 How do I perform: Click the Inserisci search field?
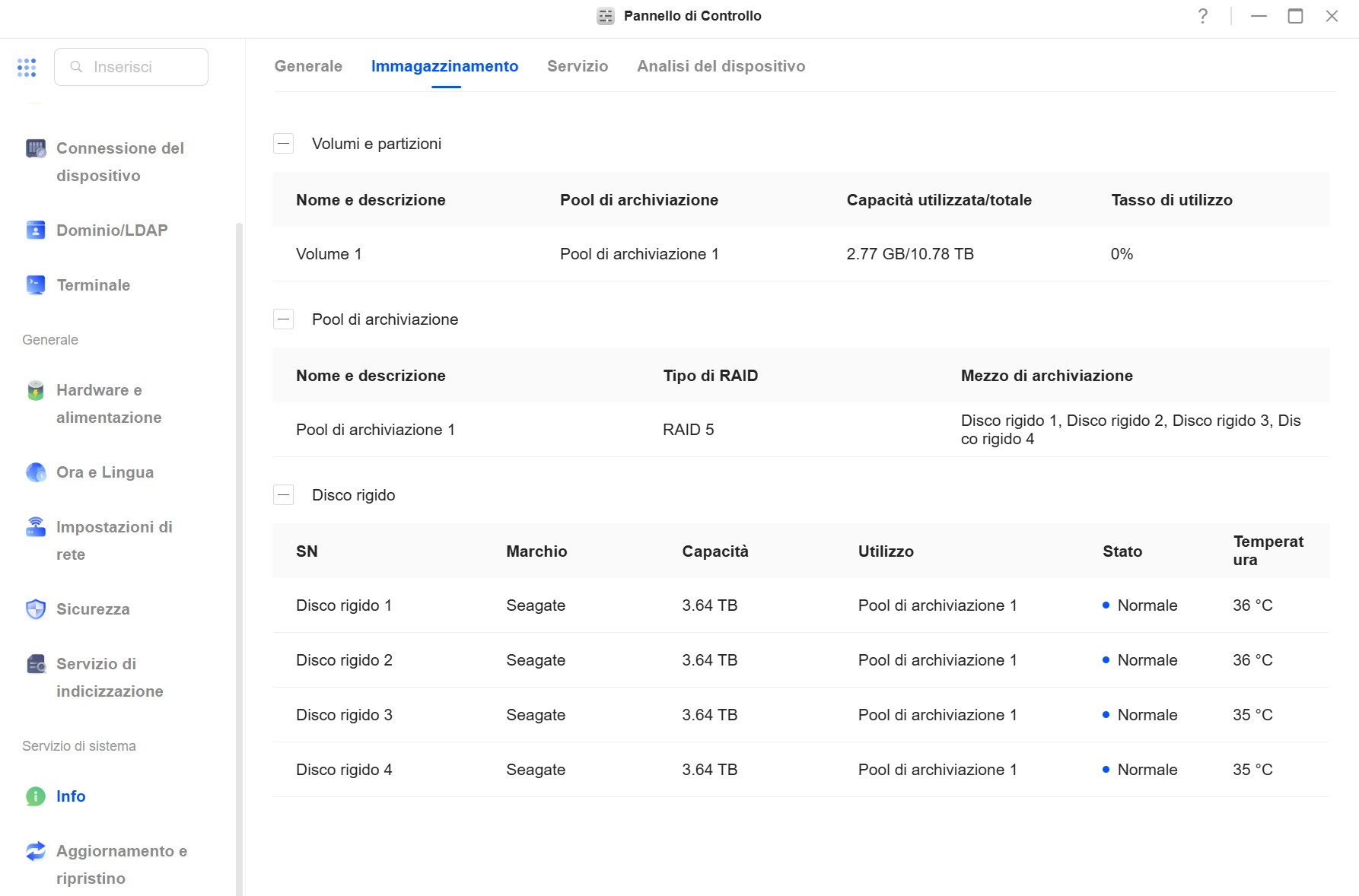[x=131, y=67]
